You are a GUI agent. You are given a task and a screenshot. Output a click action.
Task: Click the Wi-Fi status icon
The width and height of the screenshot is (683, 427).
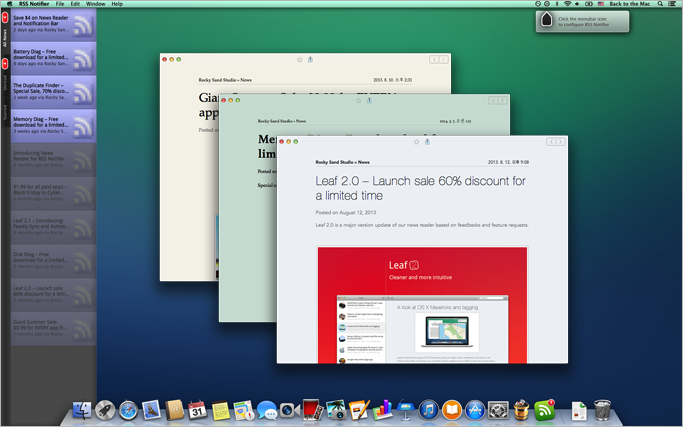click(567, 3)
